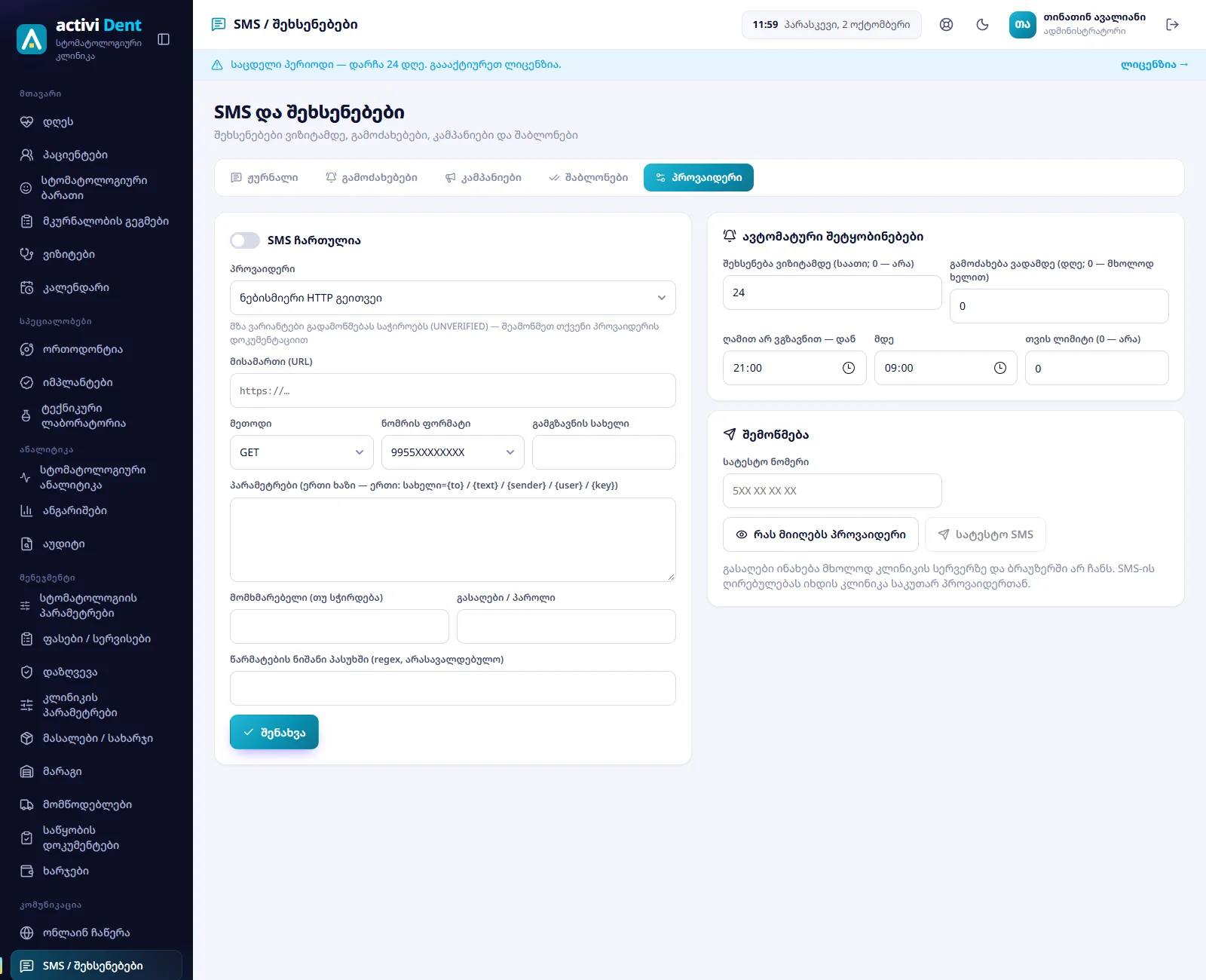Open the clock picker on the 21:00 field
The image size is (1206, 980).
(x=849, y=368)
